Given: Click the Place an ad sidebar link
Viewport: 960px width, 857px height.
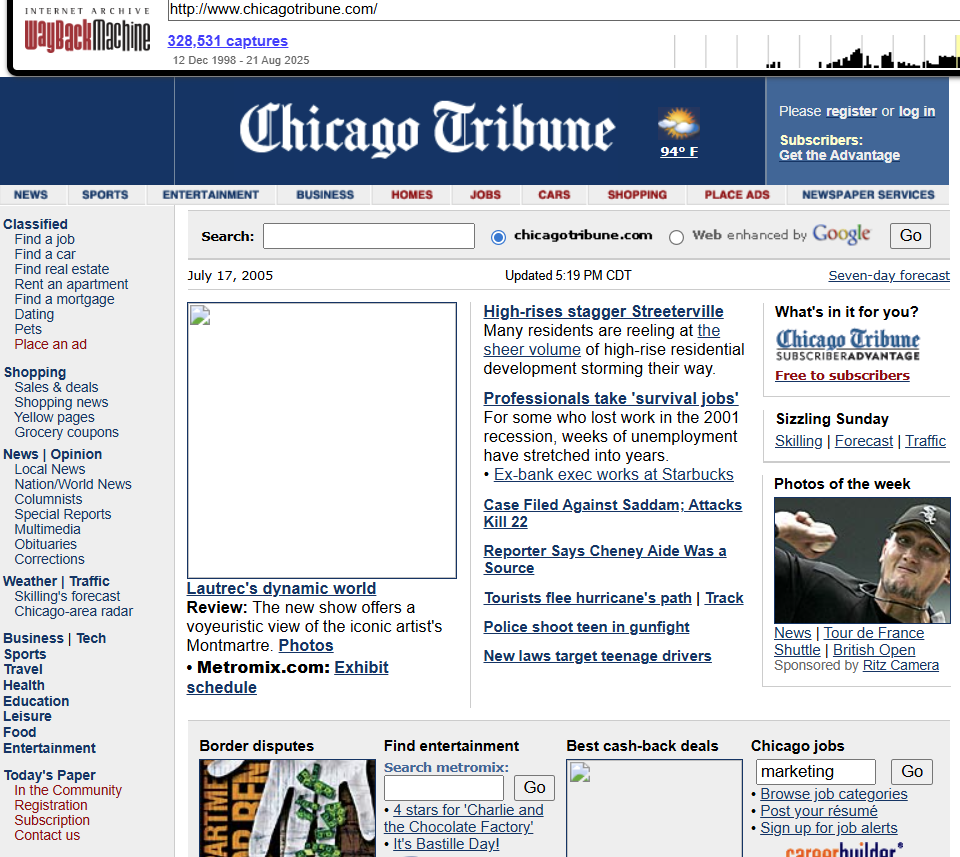Looking at the screenshot, I should pos(51,344).
